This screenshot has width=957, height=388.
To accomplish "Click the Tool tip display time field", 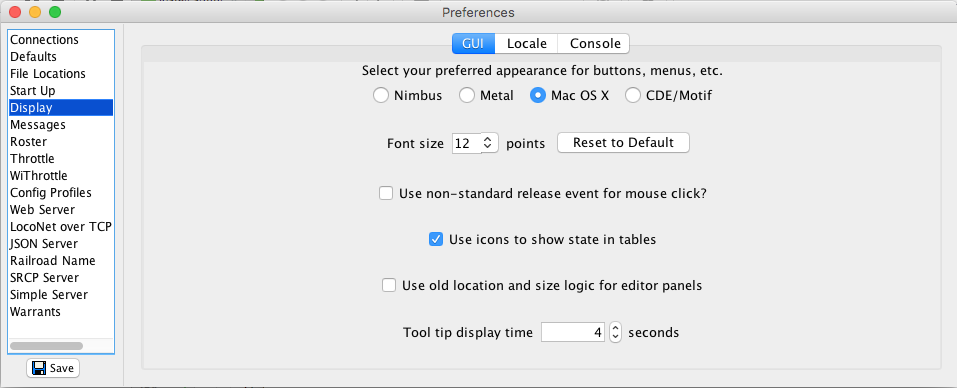I will (573, 332).
